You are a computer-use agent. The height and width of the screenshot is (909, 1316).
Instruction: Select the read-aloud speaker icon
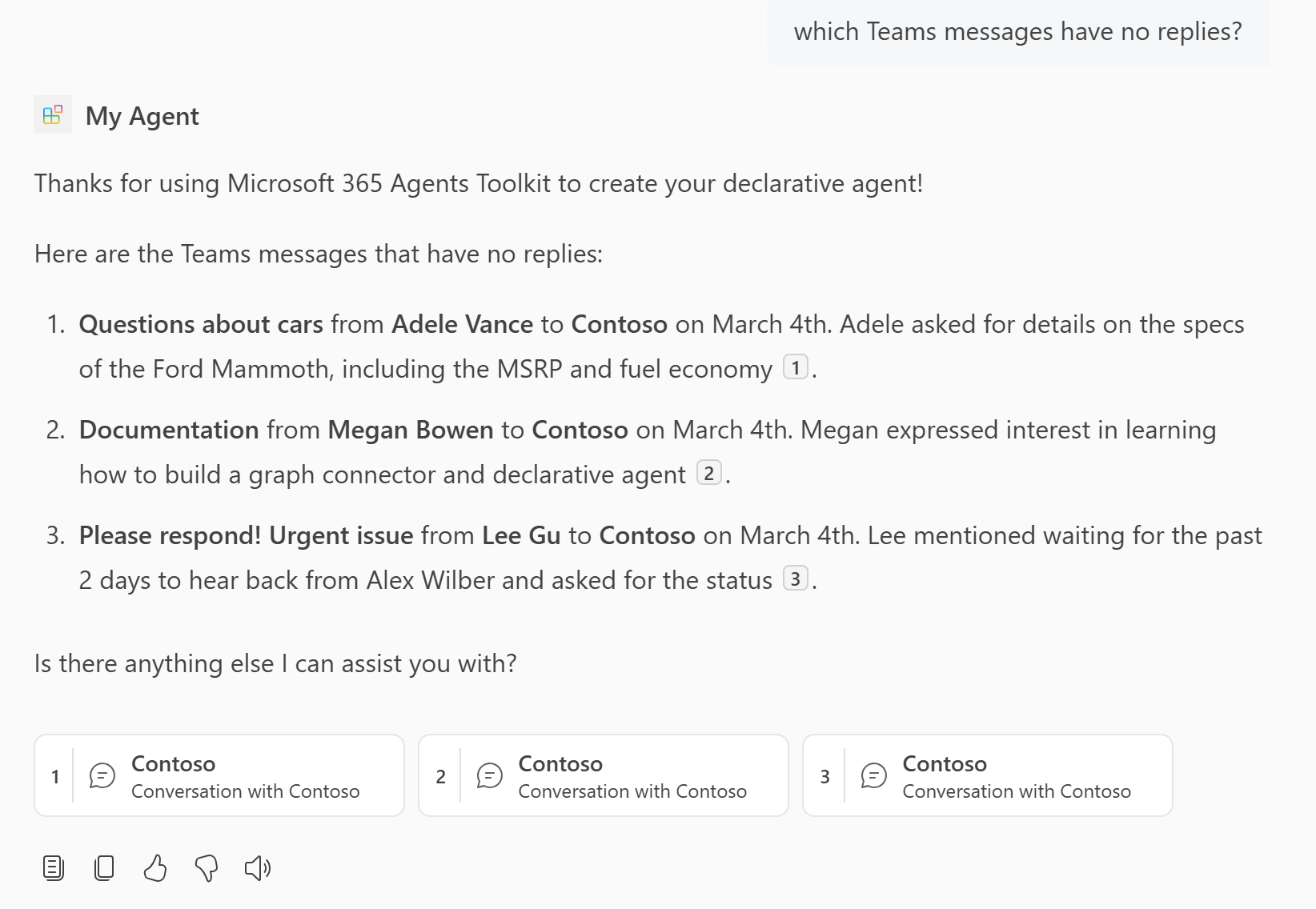coord(258,867)
